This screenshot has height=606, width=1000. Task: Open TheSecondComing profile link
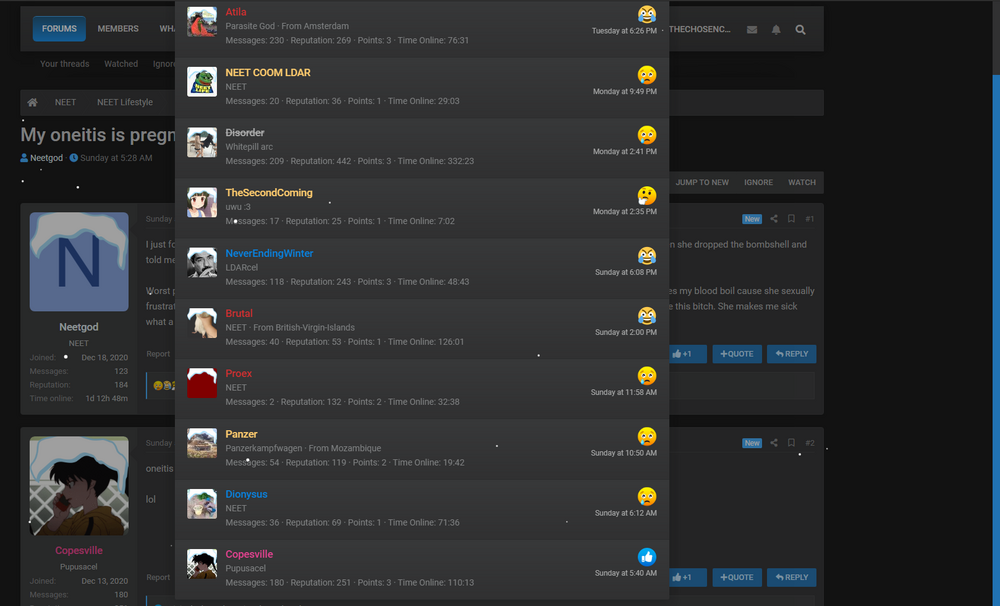pyautogui.click(x=268, y=193)
